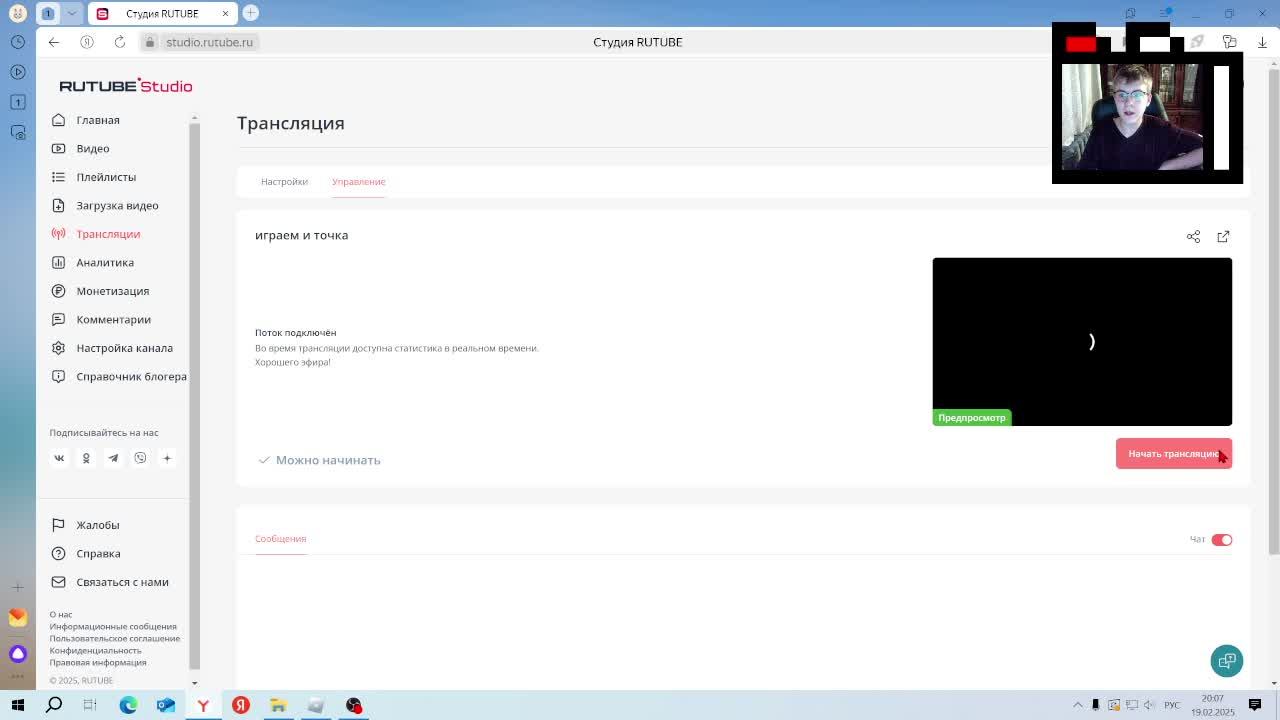Open the video play icon in side panel
1280x720 pixels.
click(18, 72)
